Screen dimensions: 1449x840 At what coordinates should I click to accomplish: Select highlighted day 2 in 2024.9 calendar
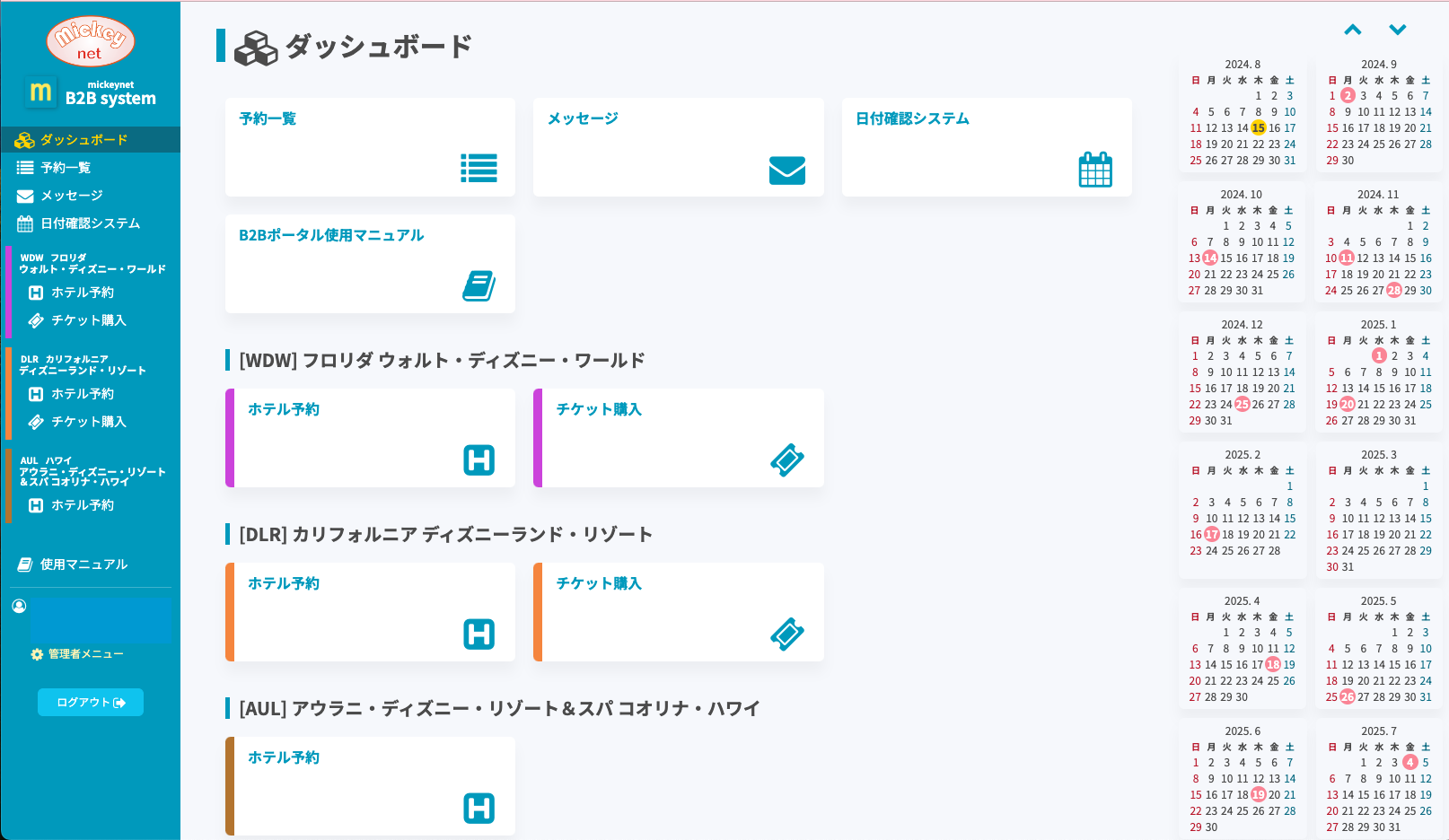tap(1348, 96)
